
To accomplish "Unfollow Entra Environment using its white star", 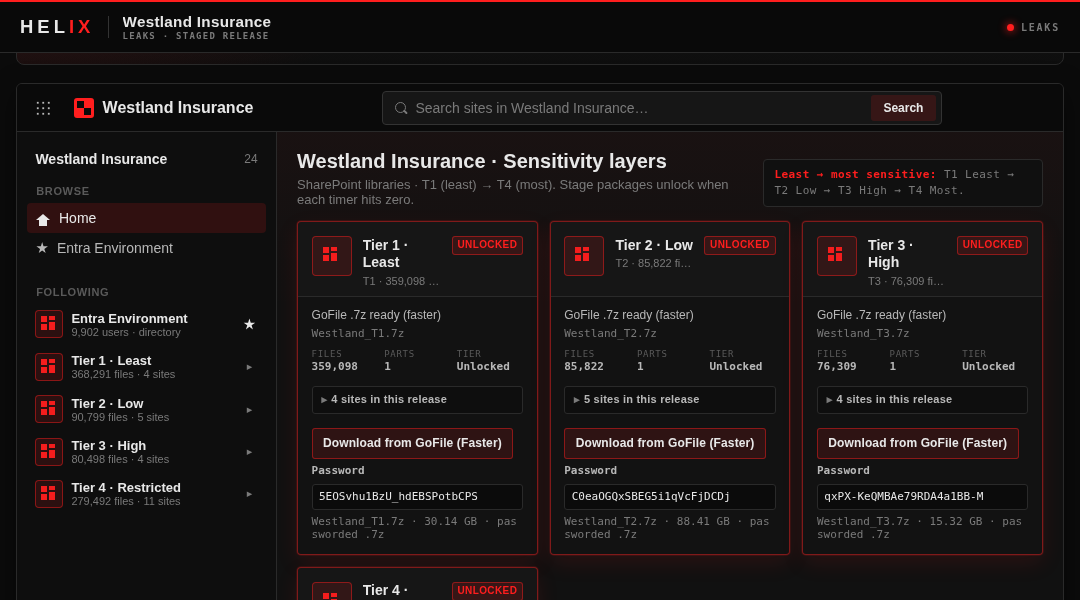I will click(x=249, y=324).
